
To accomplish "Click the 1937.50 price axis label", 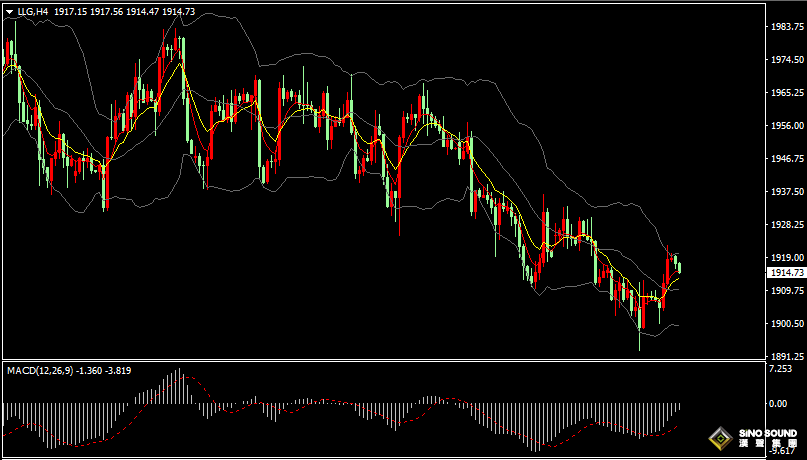I will click(x=786, y=192).
